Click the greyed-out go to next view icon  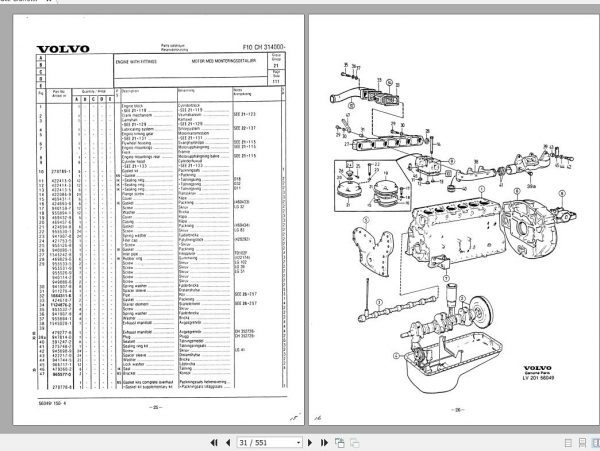tap(355, 443)
